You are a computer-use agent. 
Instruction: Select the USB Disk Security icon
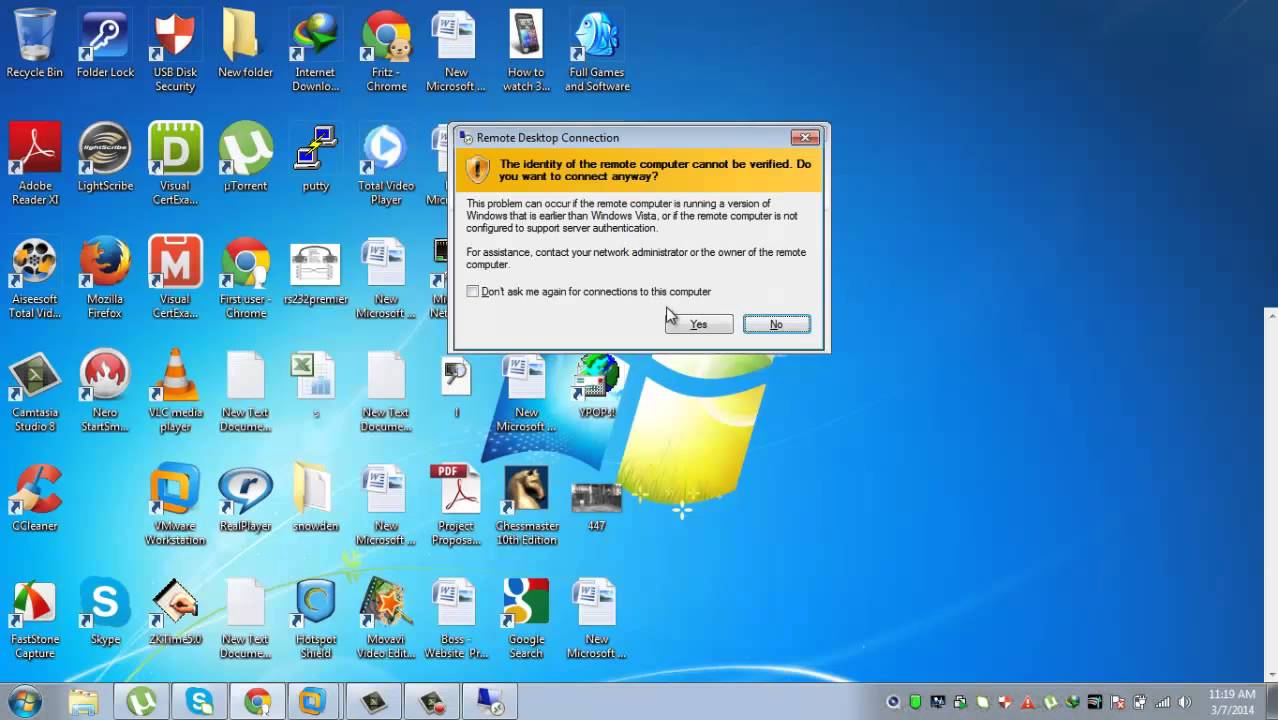click(x=175, y=51)
